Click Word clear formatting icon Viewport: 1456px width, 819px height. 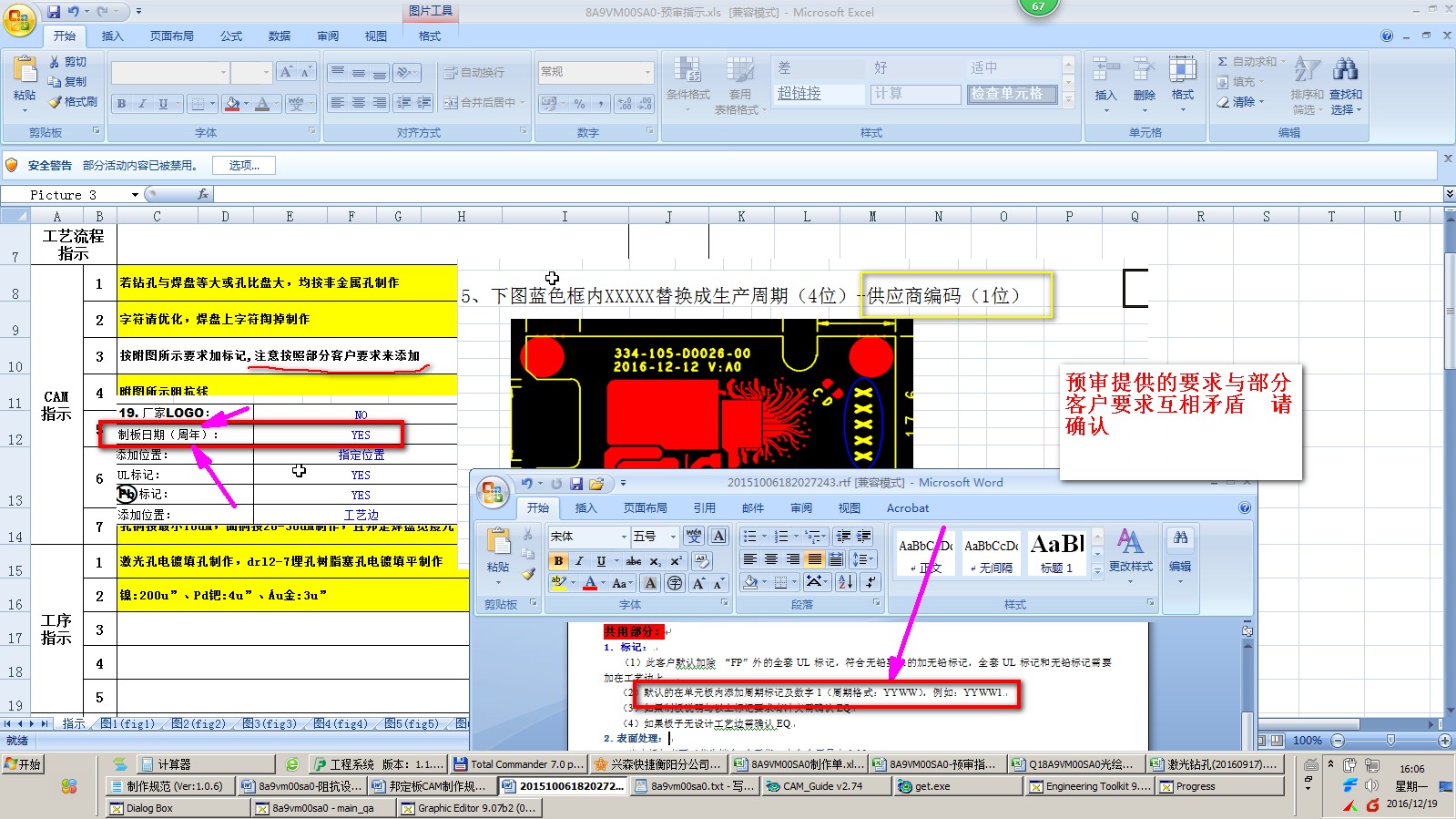tap(701, 560)
